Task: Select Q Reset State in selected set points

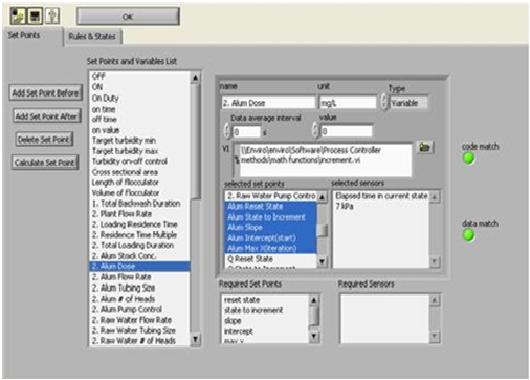Action: [x=270, y=259]
